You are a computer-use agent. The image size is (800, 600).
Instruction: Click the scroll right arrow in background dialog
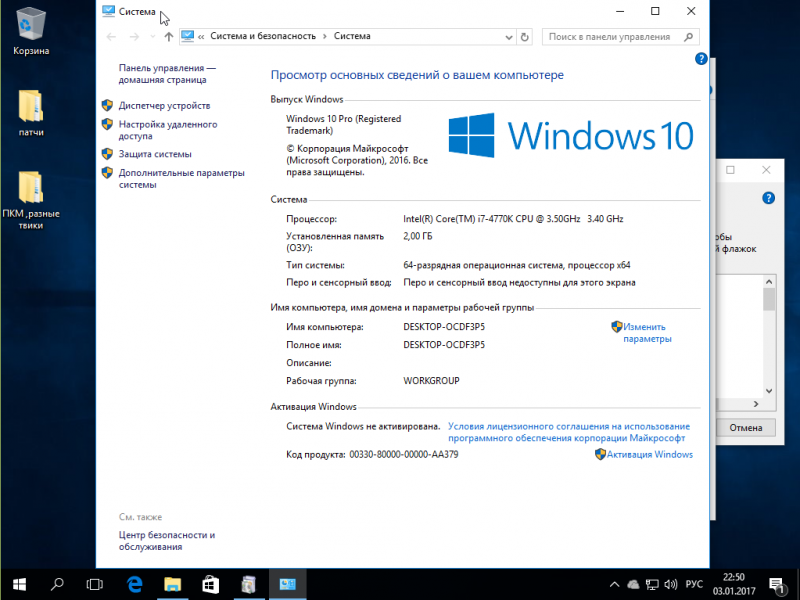click(x=756, y=404)
